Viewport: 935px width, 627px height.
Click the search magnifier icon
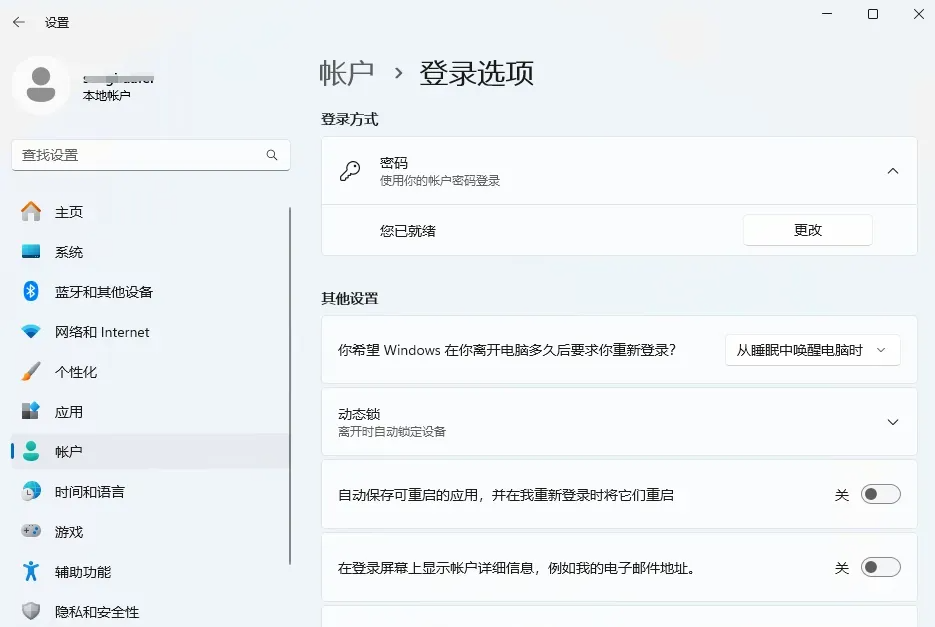pos(272,155)
